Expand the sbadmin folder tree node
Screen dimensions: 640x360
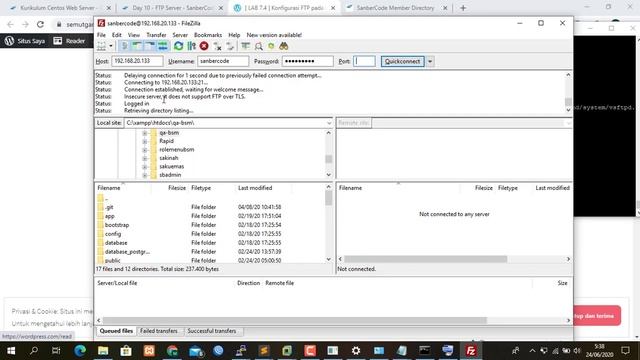click(x=144, y=175)
